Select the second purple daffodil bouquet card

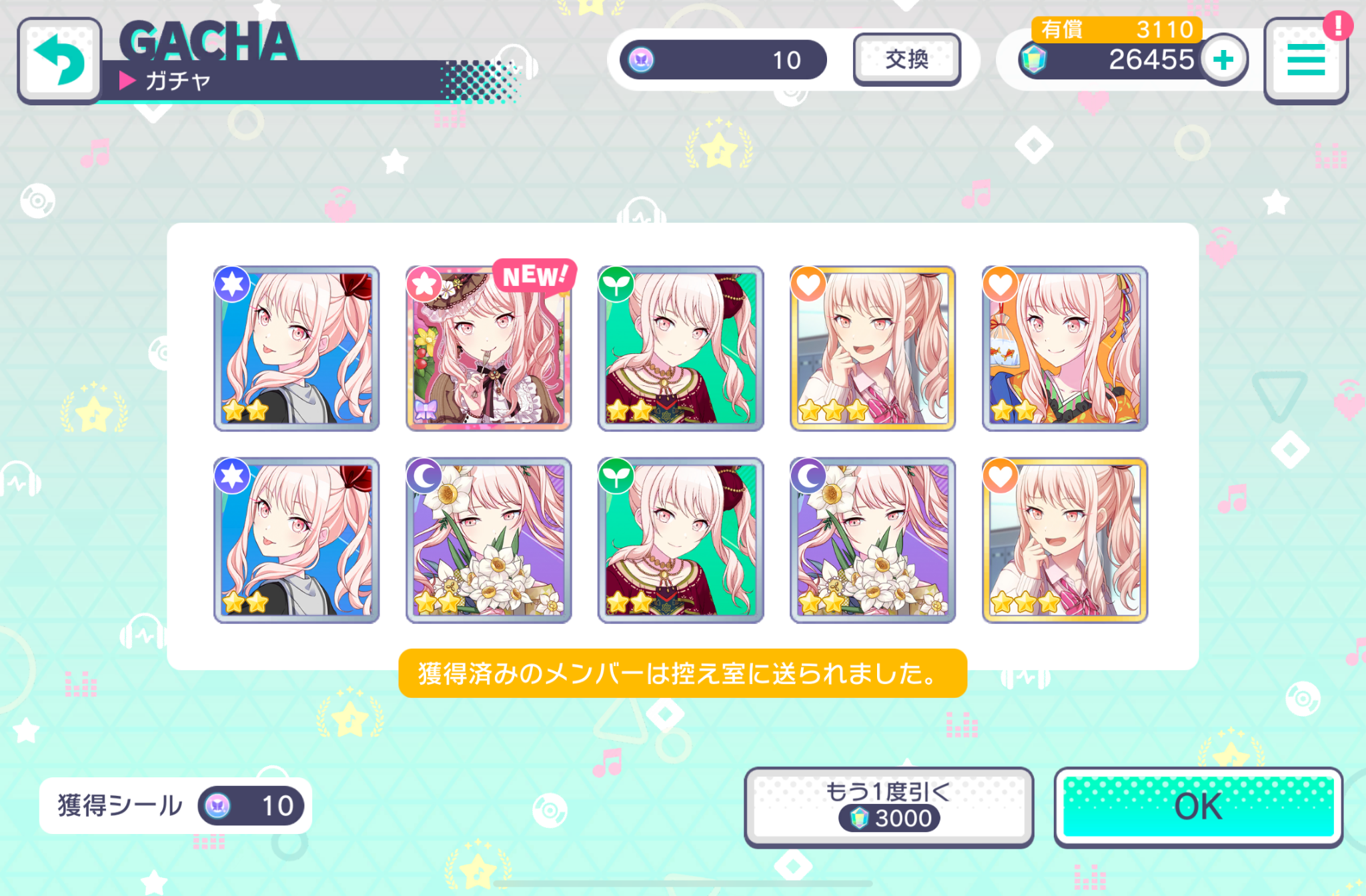pos(873,540)
